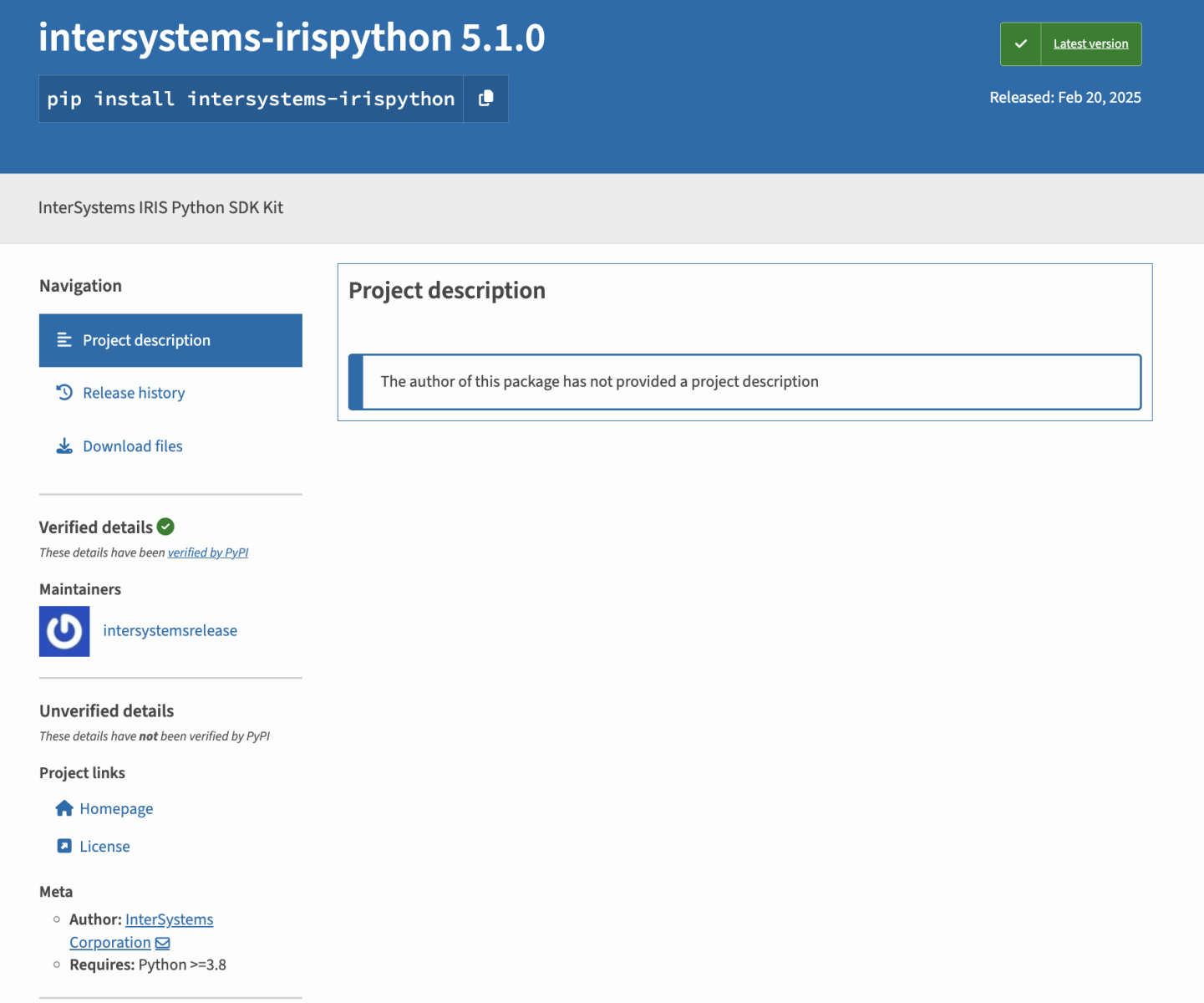Open the intersystemsrelease maintainer profile
Image resolution: width=1204 pixels, height=1003 pixels.
tap(170, 631)
